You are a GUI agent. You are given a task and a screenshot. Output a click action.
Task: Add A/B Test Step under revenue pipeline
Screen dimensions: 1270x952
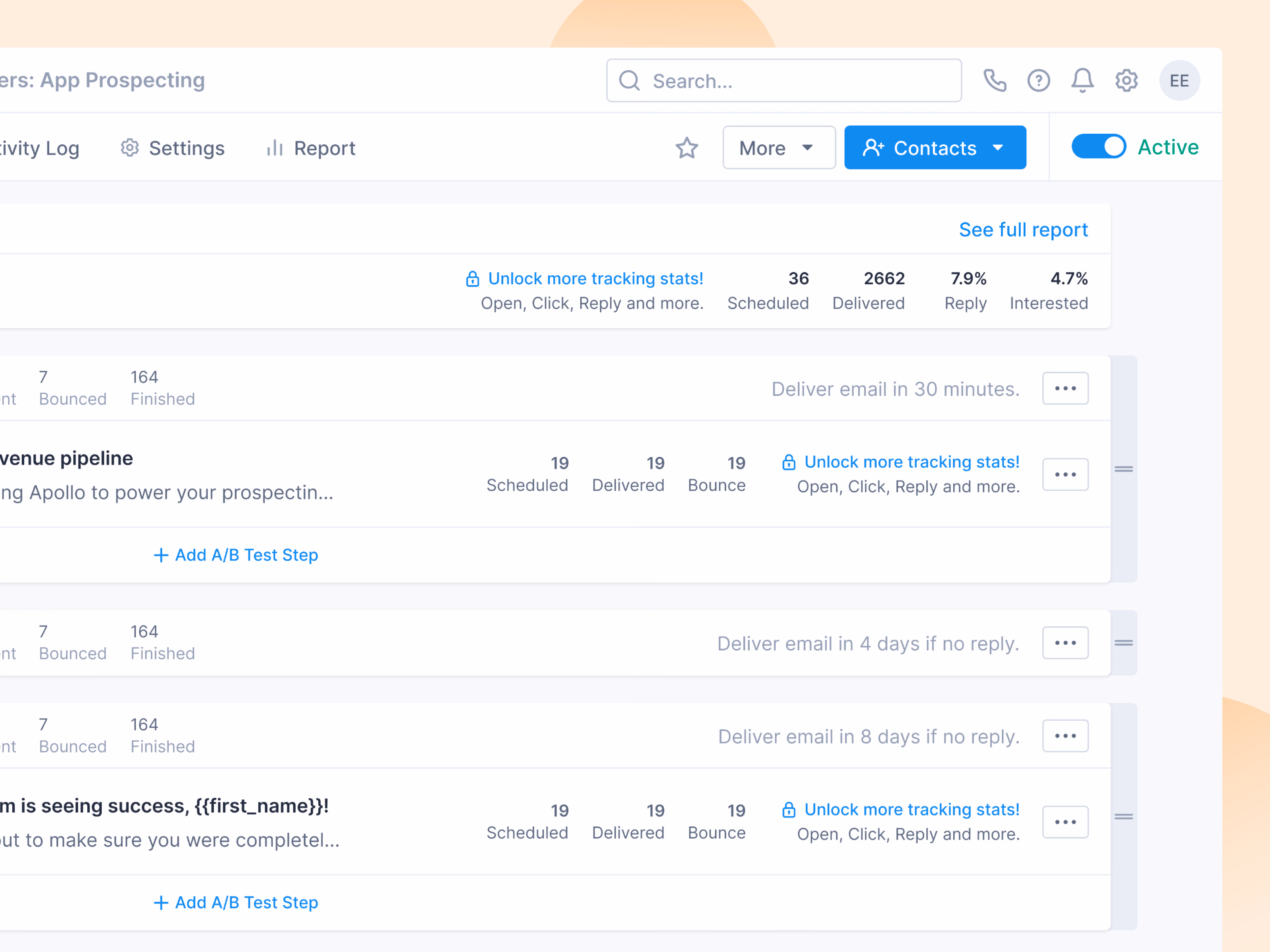tap(235, 555)
